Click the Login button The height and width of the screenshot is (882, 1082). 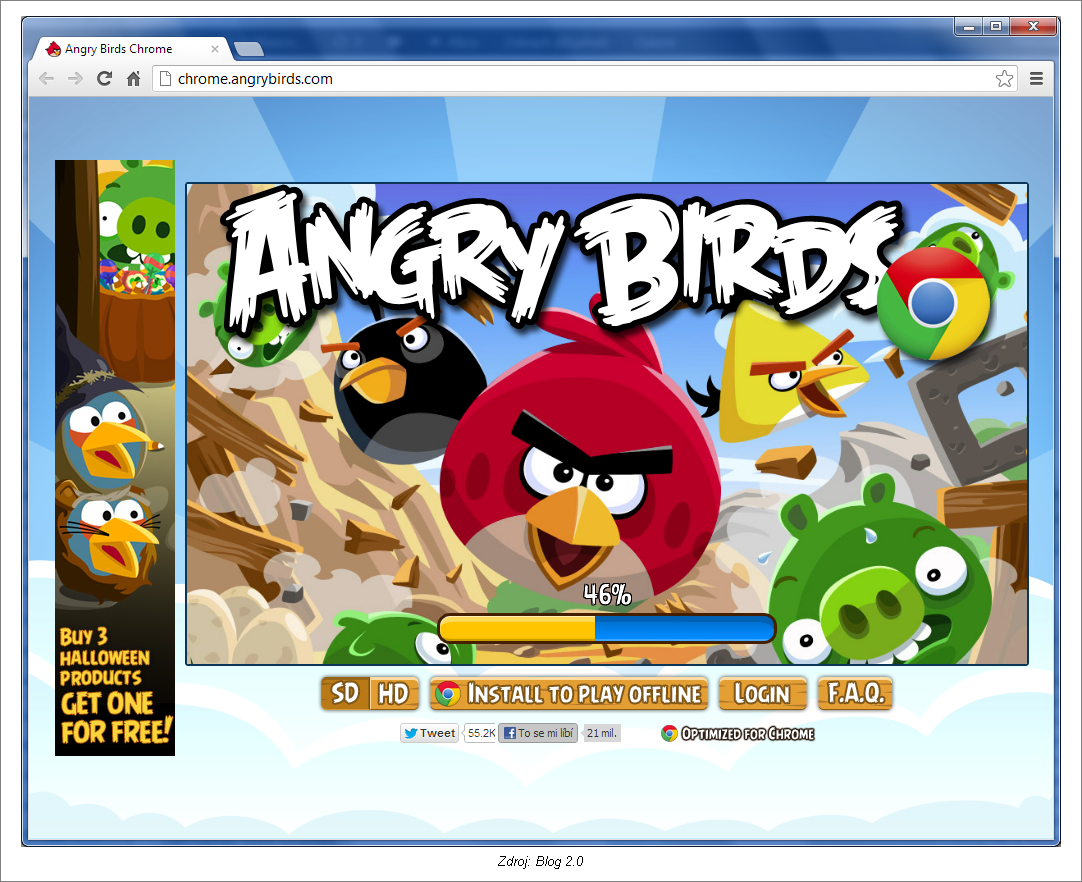763,694
